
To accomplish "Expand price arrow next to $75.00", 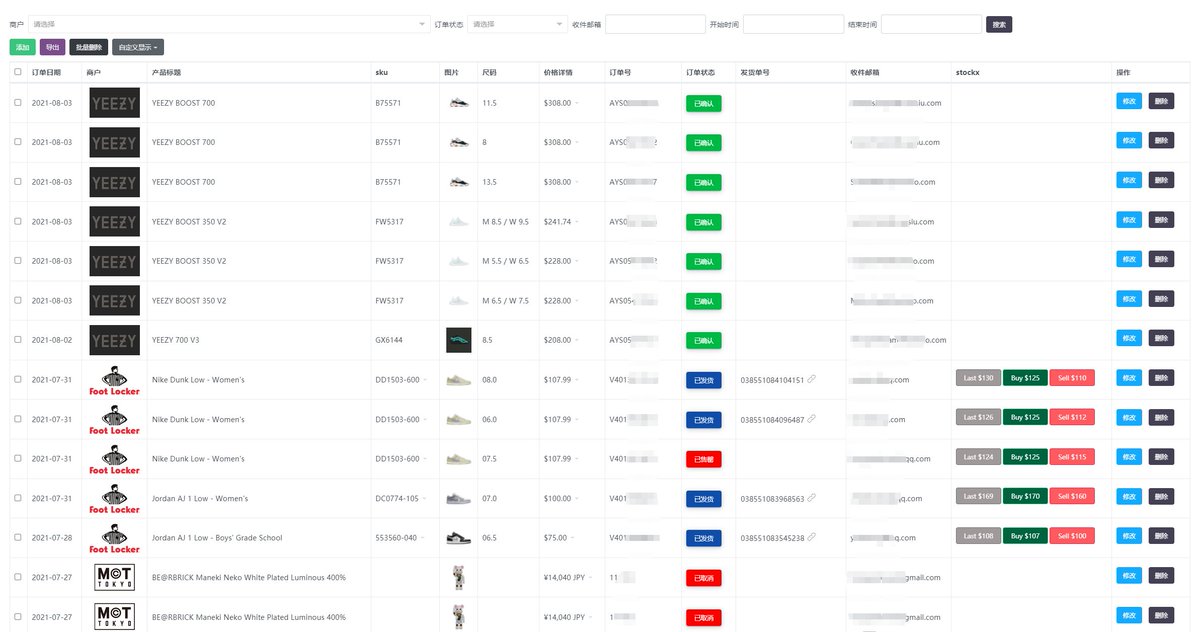I will click(x=572, y=538).
